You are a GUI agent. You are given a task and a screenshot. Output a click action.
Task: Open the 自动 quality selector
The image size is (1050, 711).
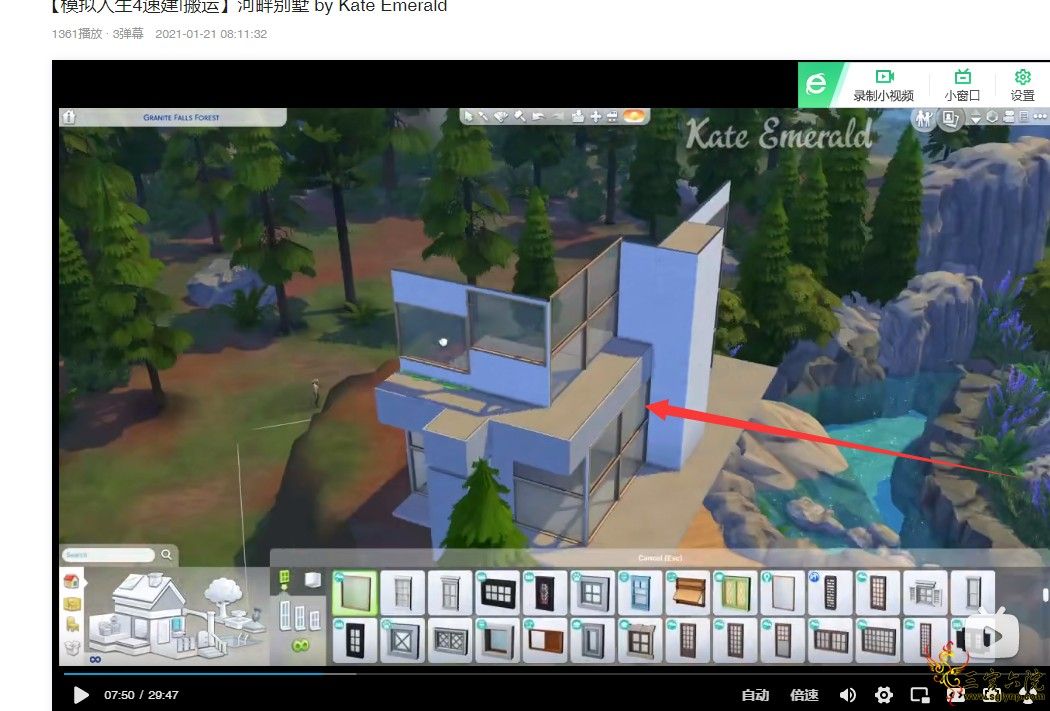pos(755,695)
